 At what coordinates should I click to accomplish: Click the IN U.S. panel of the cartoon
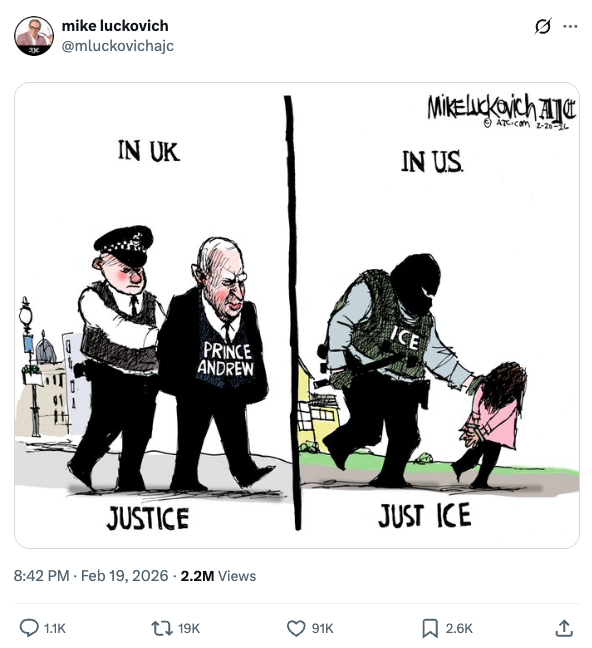pyautogui.click(x=439, y=315)
